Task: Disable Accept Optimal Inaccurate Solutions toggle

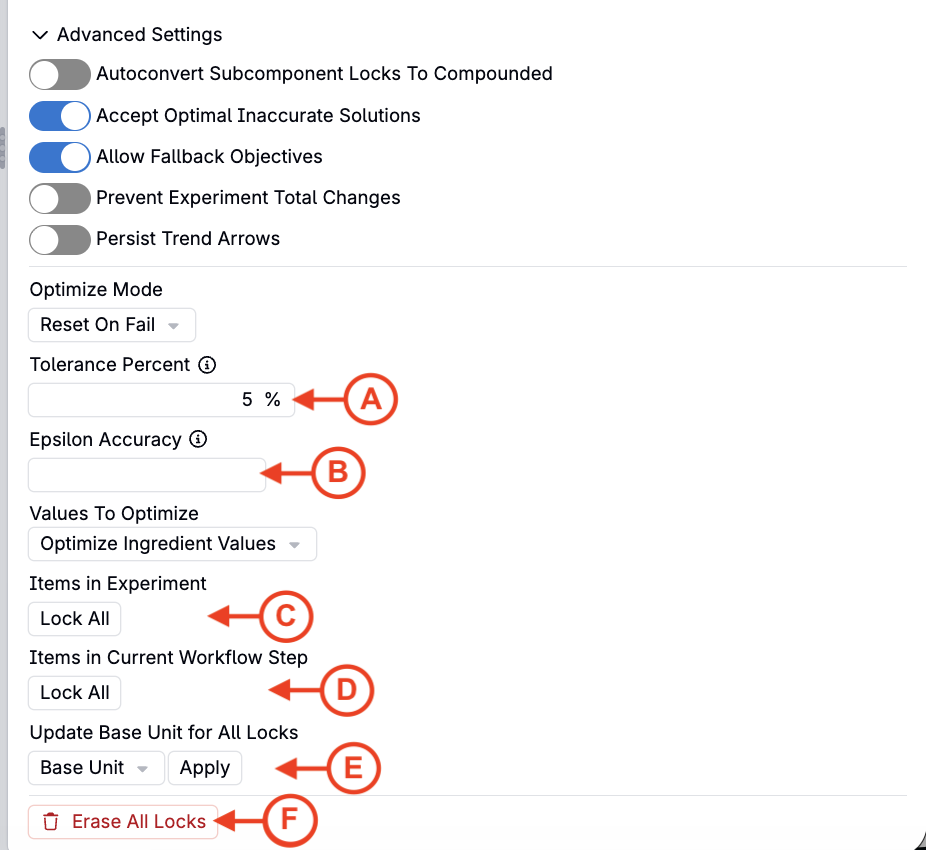Action: (60, 116)
